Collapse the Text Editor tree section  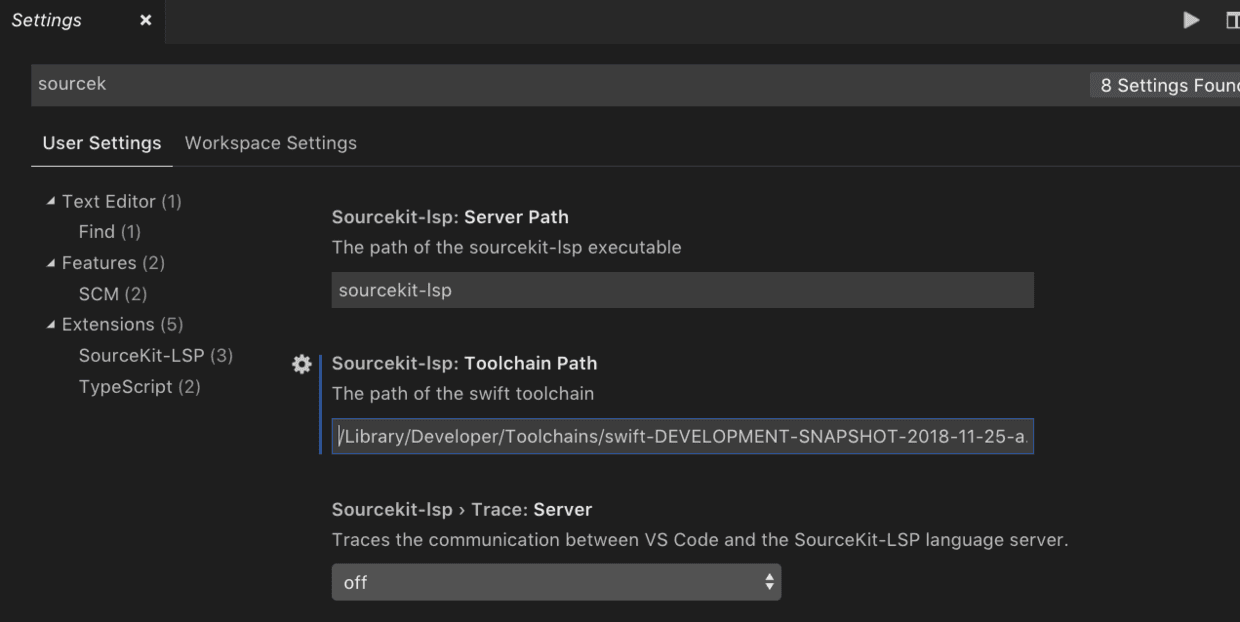(51, 201)
